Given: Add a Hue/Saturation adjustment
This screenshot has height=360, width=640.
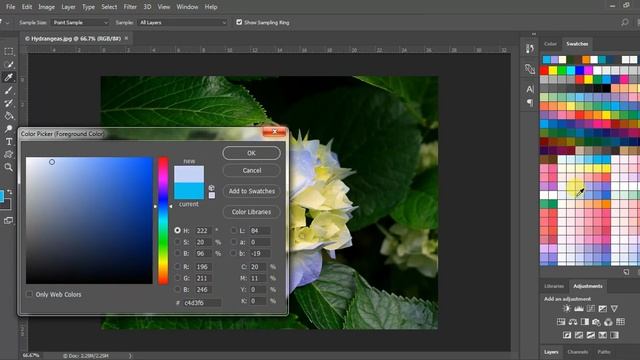Looking at the screenshot, I should tap(561, 322).
